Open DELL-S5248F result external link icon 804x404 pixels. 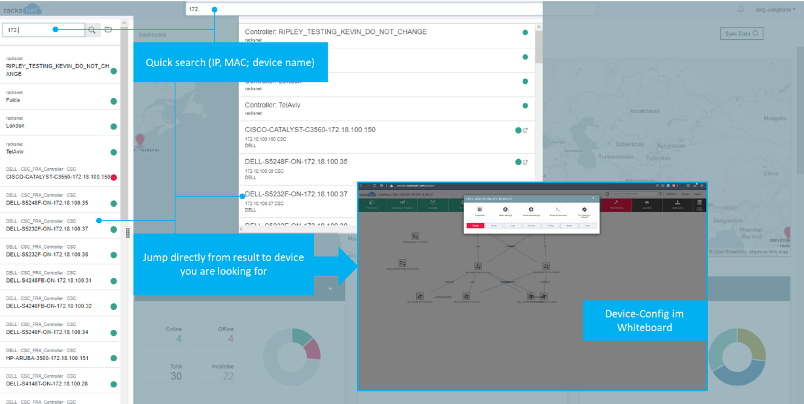pyautogui.click(x=525, y=162)
